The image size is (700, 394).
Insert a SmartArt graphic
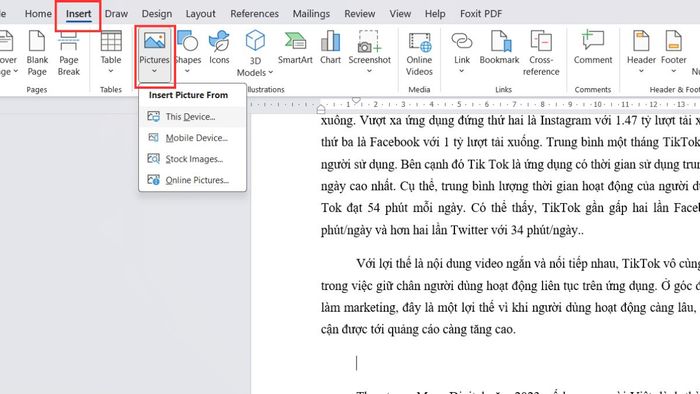tap(295, 47)
